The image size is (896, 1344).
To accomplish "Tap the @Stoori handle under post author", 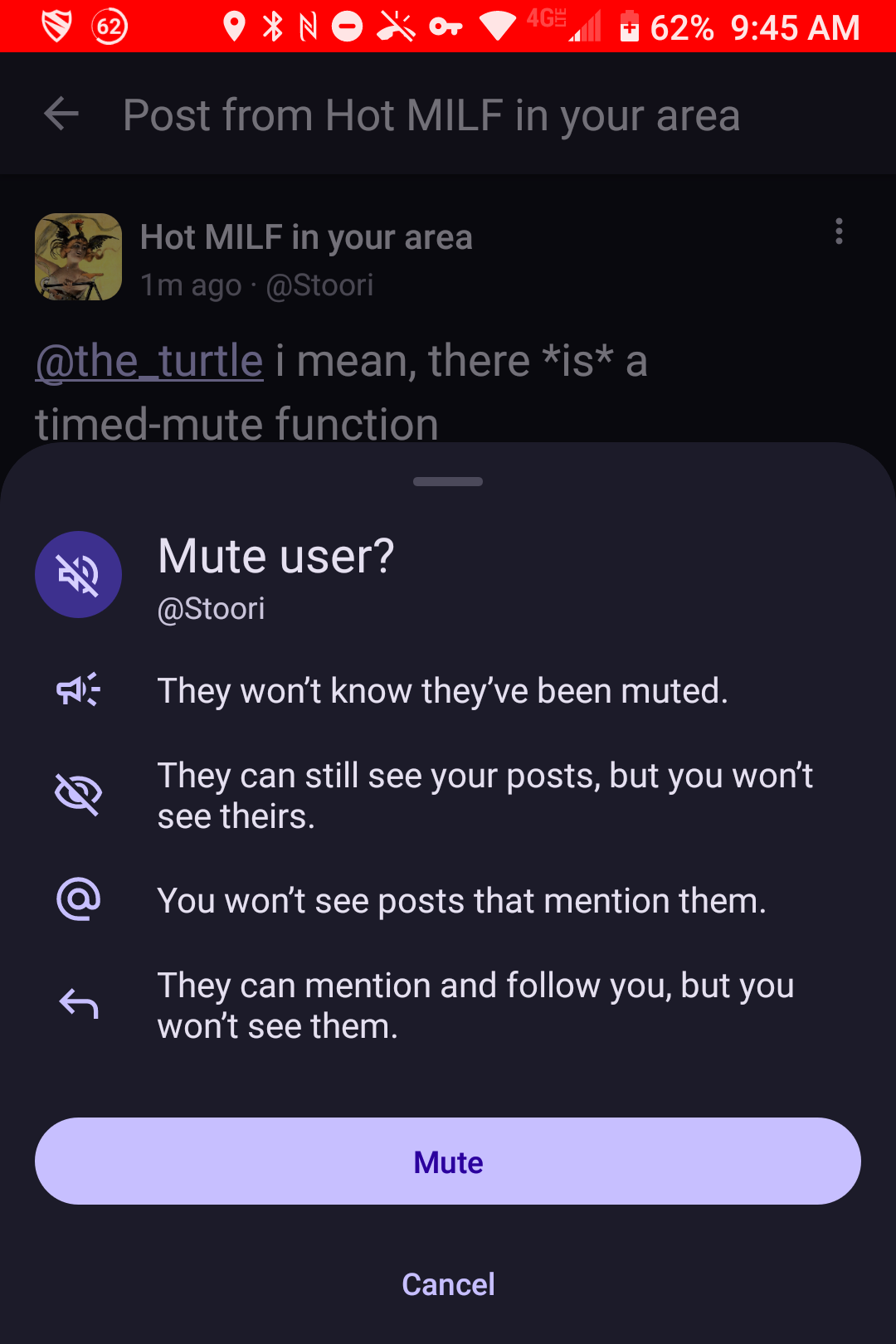I will (x=319, y=285).
